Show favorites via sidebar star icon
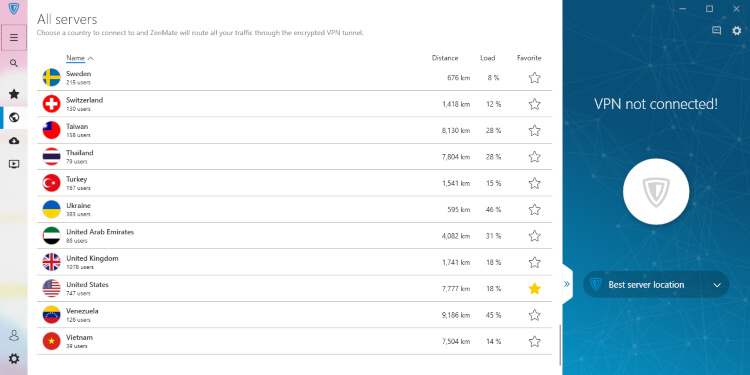Viewport: 750px width, 375px height. [x=14, y=94]
